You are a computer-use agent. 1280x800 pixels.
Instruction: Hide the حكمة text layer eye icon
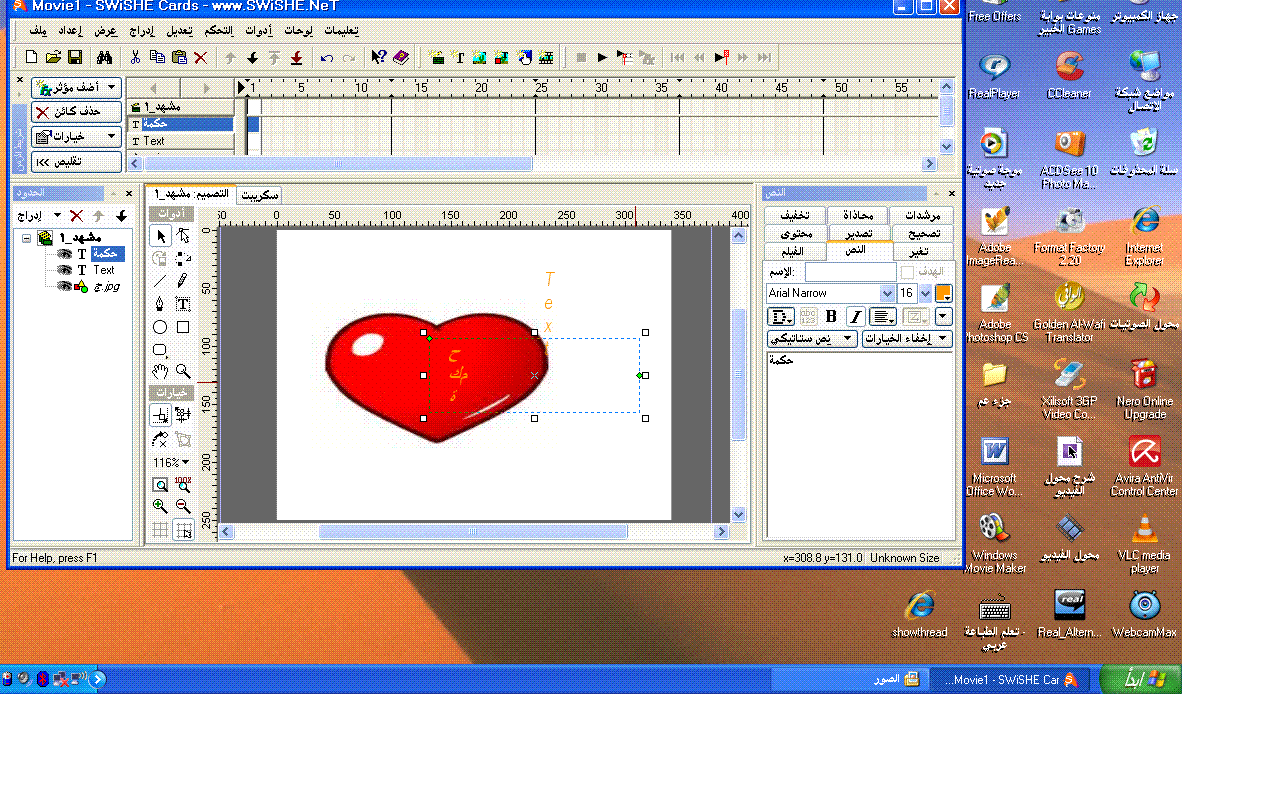coord(65,254)
